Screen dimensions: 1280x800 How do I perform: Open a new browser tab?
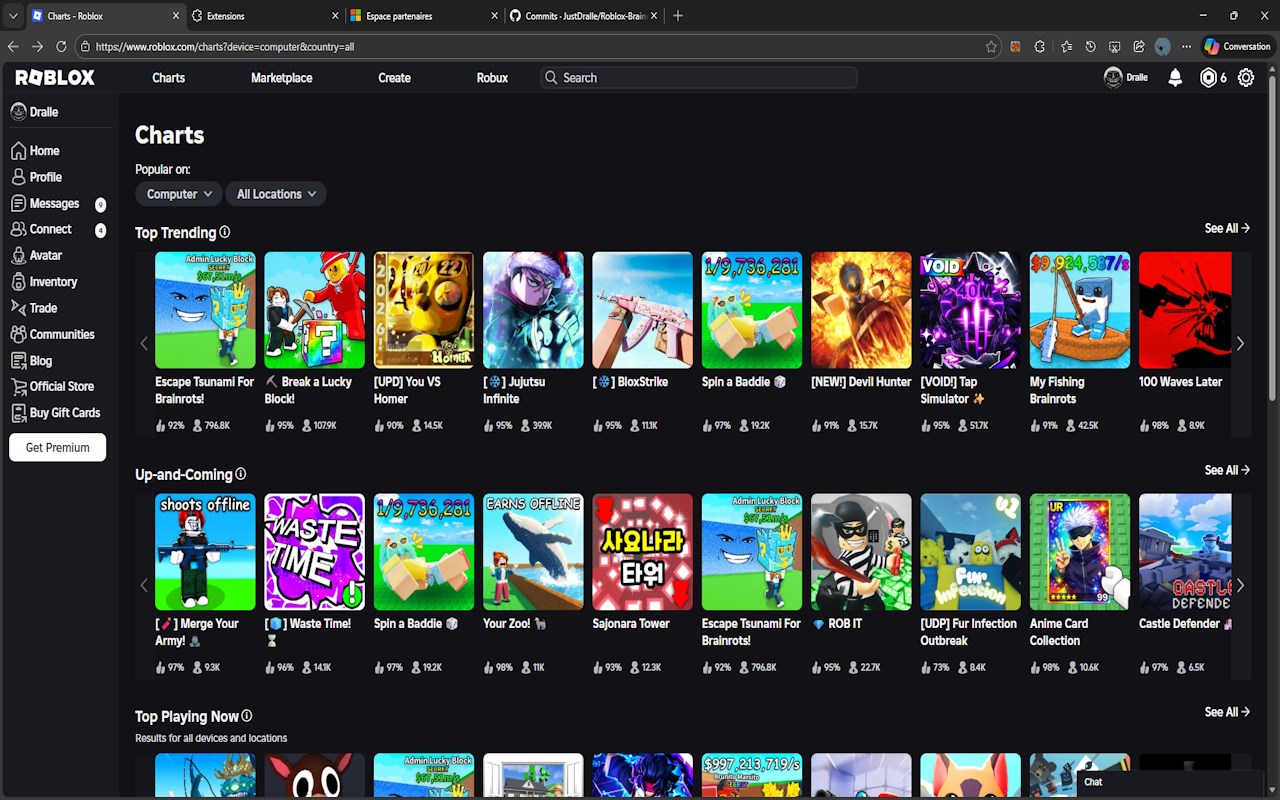coord(678,16)
